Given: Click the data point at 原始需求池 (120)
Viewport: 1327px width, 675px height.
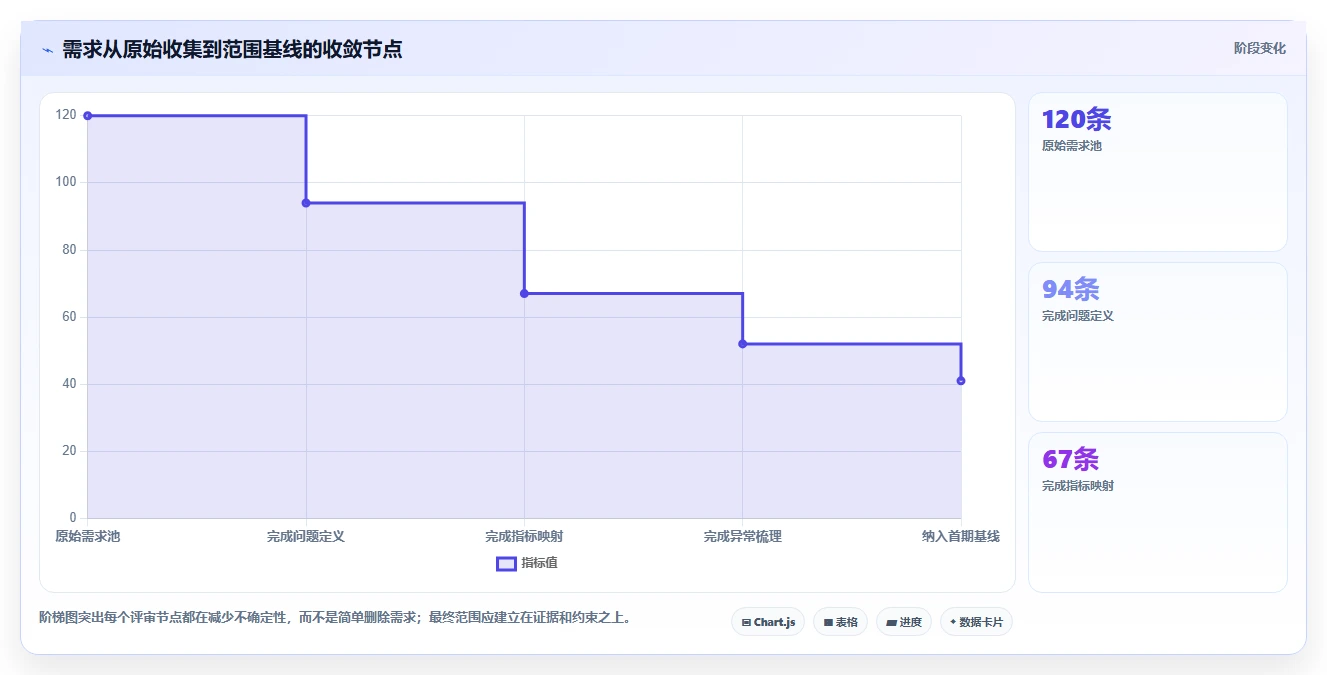Looking at the screenshot, I should click(x=88, y=116).
